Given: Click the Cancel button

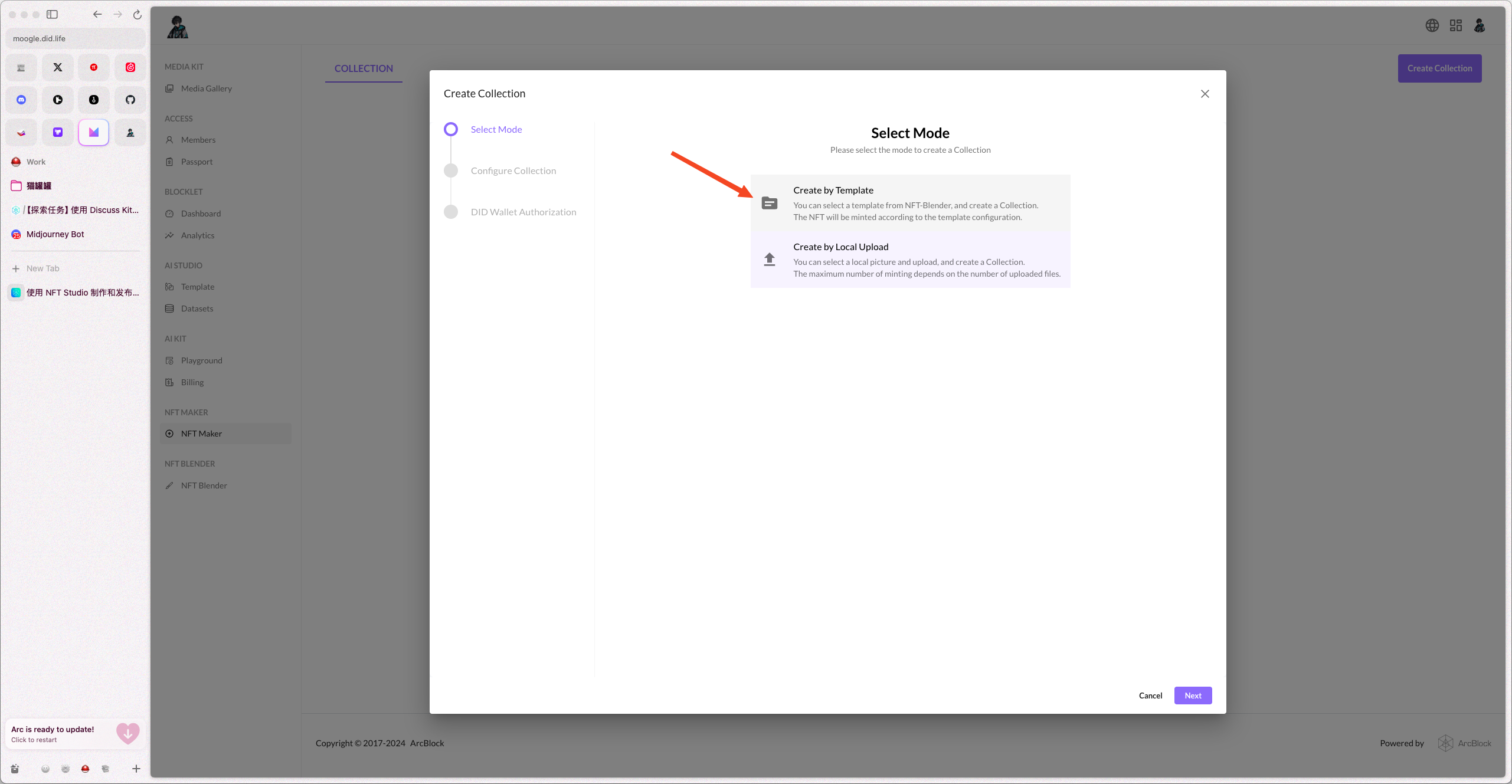Looking at the screenshot, I should (1150, 696).
